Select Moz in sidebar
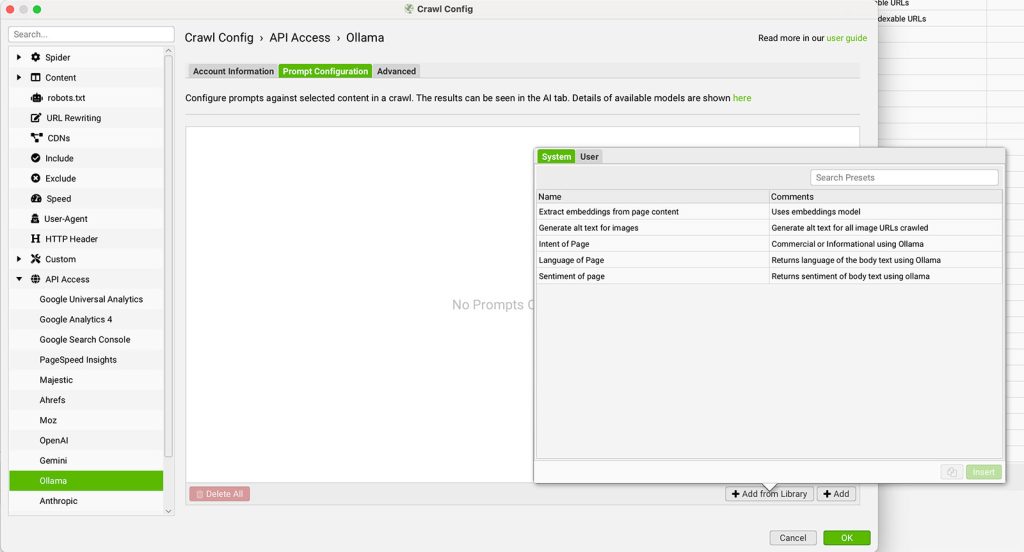1024x552 pixels. click(x=86, y=420)
